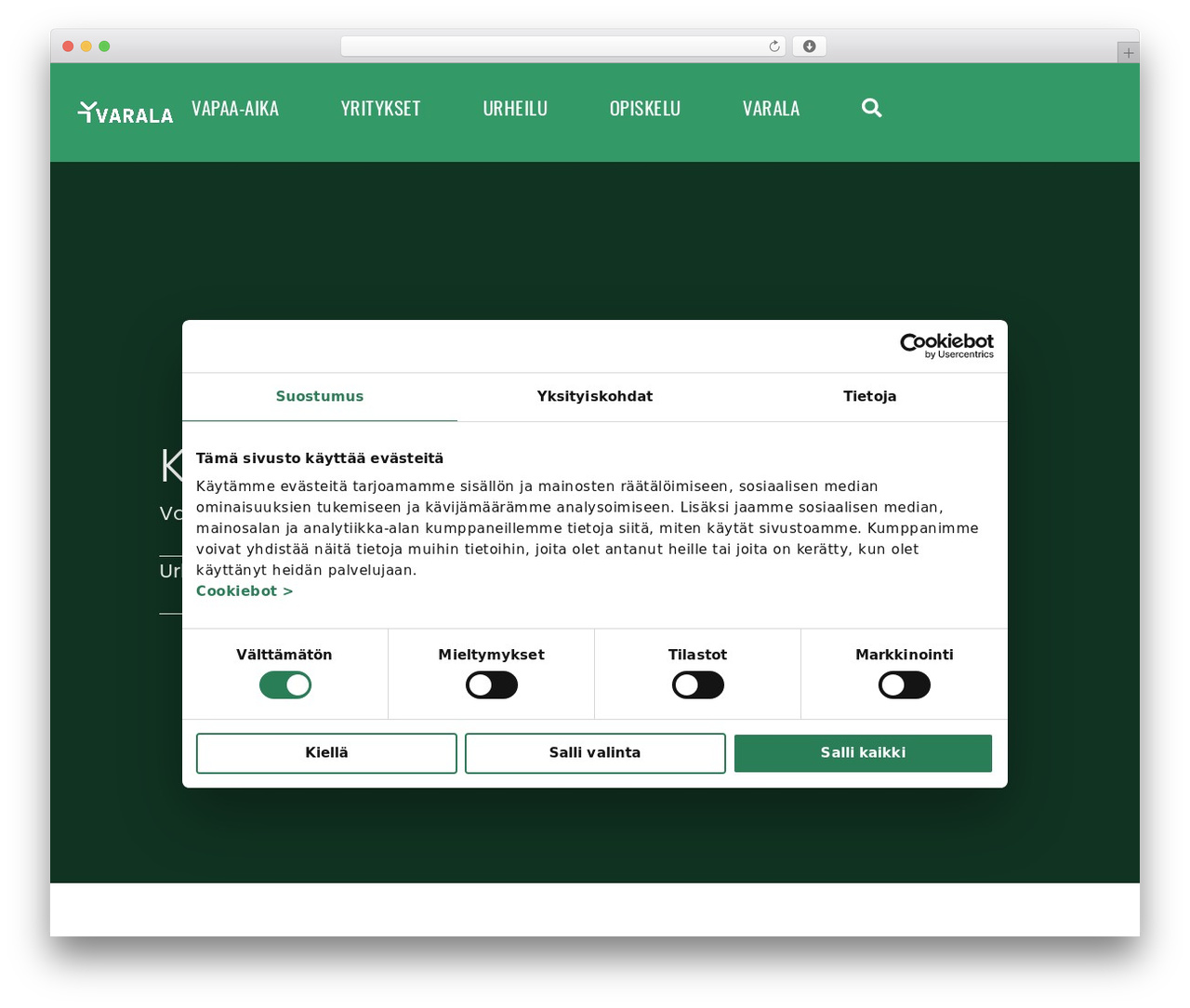Enable the Tilastot cookie switch
This screenshot has height=1008, width=1190.
coord(697,685)
